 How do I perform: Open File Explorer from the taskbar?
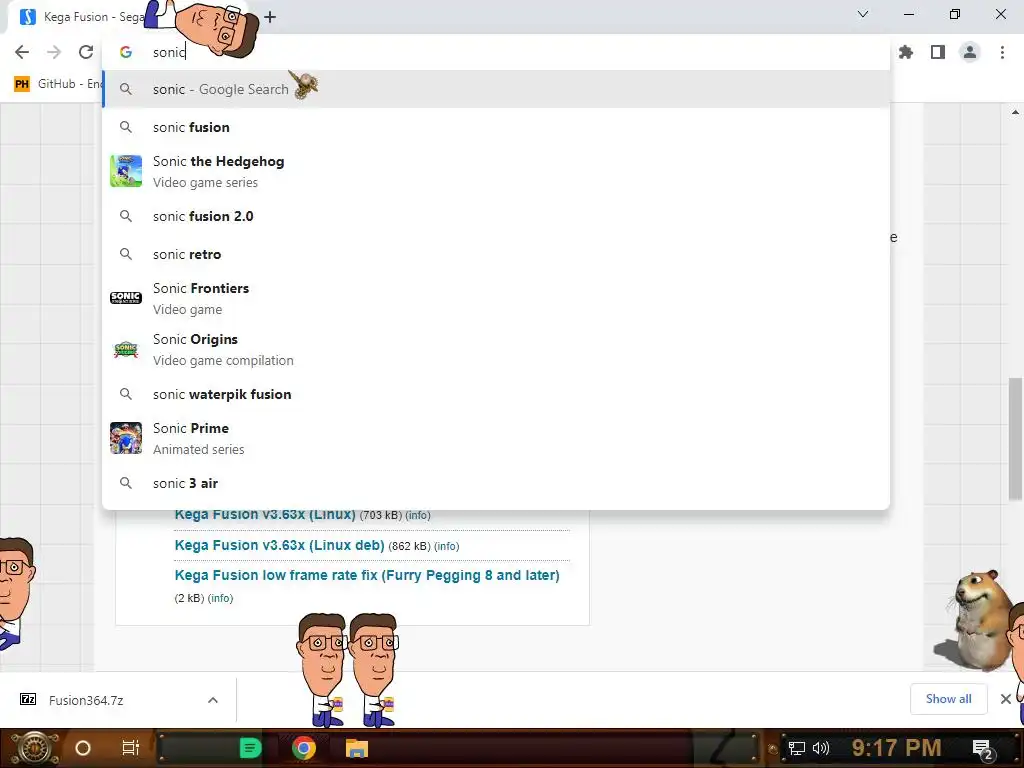coord(357,748)
